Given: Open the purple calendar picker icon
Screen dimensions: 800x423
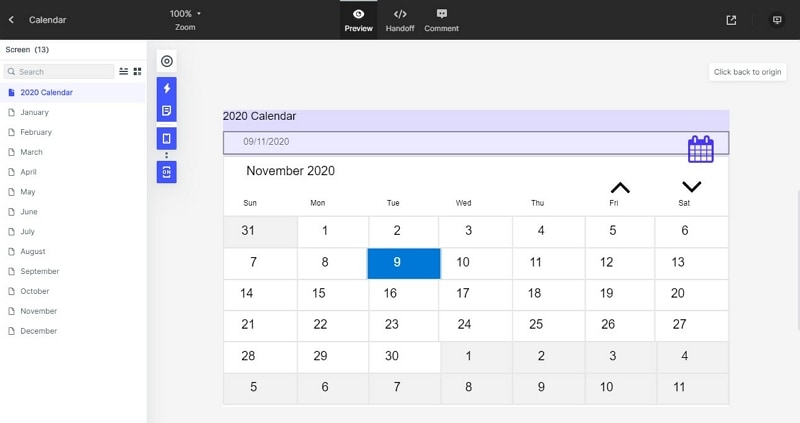Looking at the screenshot, I should click(700, 149).
